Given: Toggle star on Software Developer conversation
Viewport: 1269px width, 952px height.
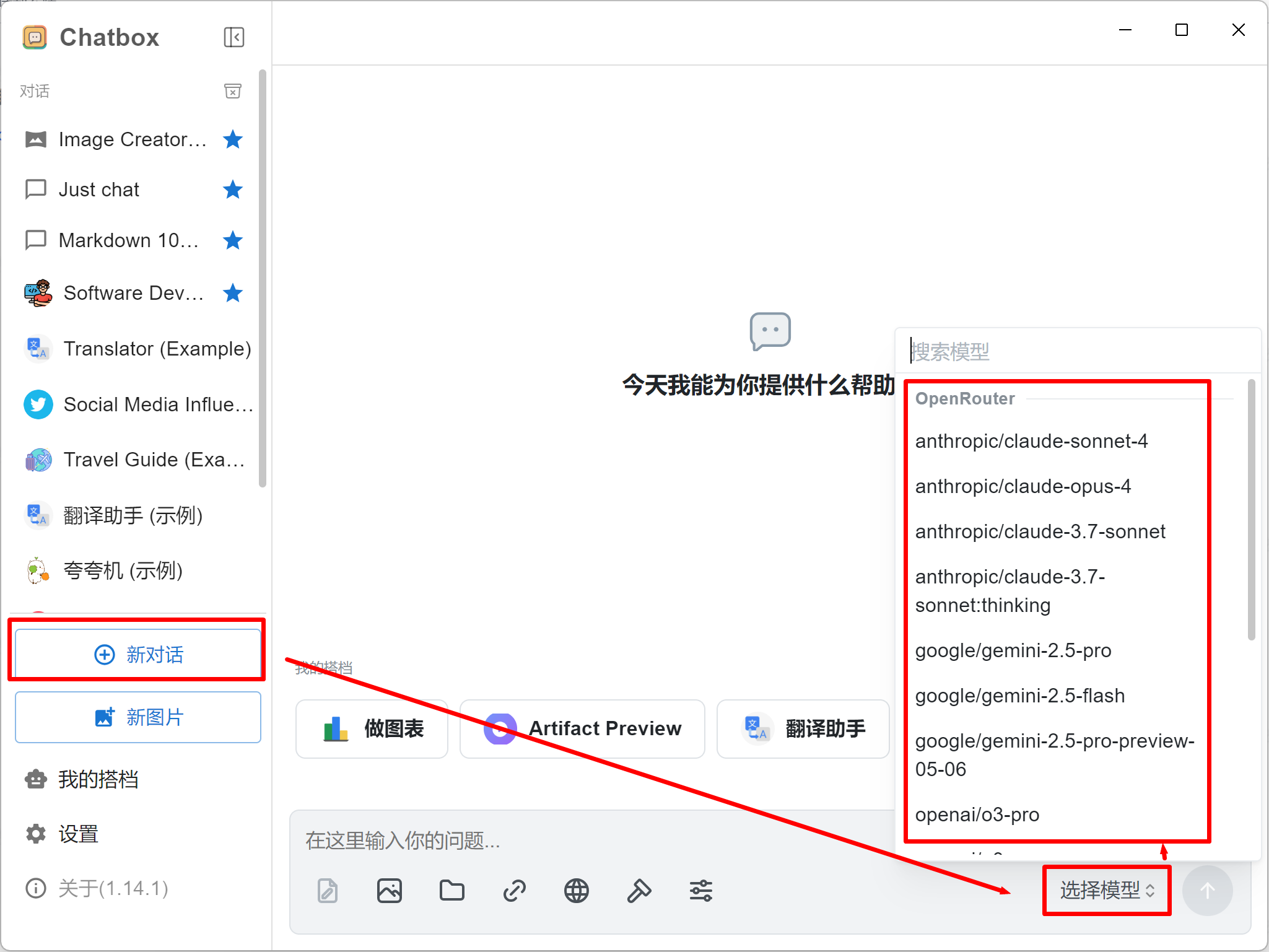Looking at the screenshot, I should coord(233,292).
